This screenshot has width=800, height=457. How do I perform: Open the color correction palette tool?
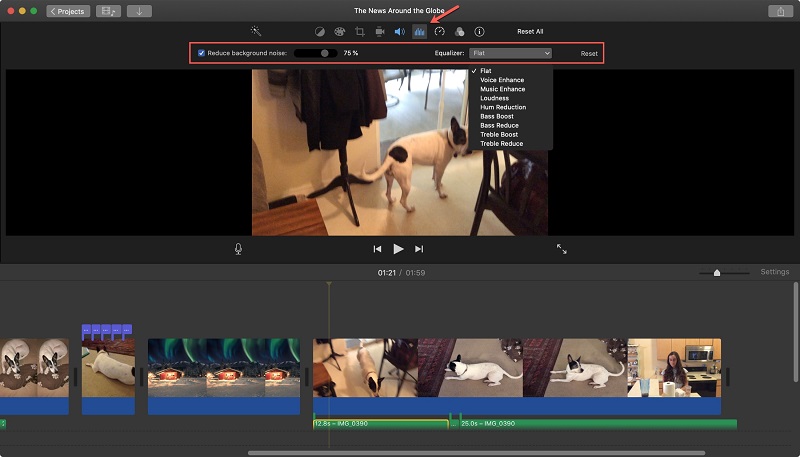[340, 32]
